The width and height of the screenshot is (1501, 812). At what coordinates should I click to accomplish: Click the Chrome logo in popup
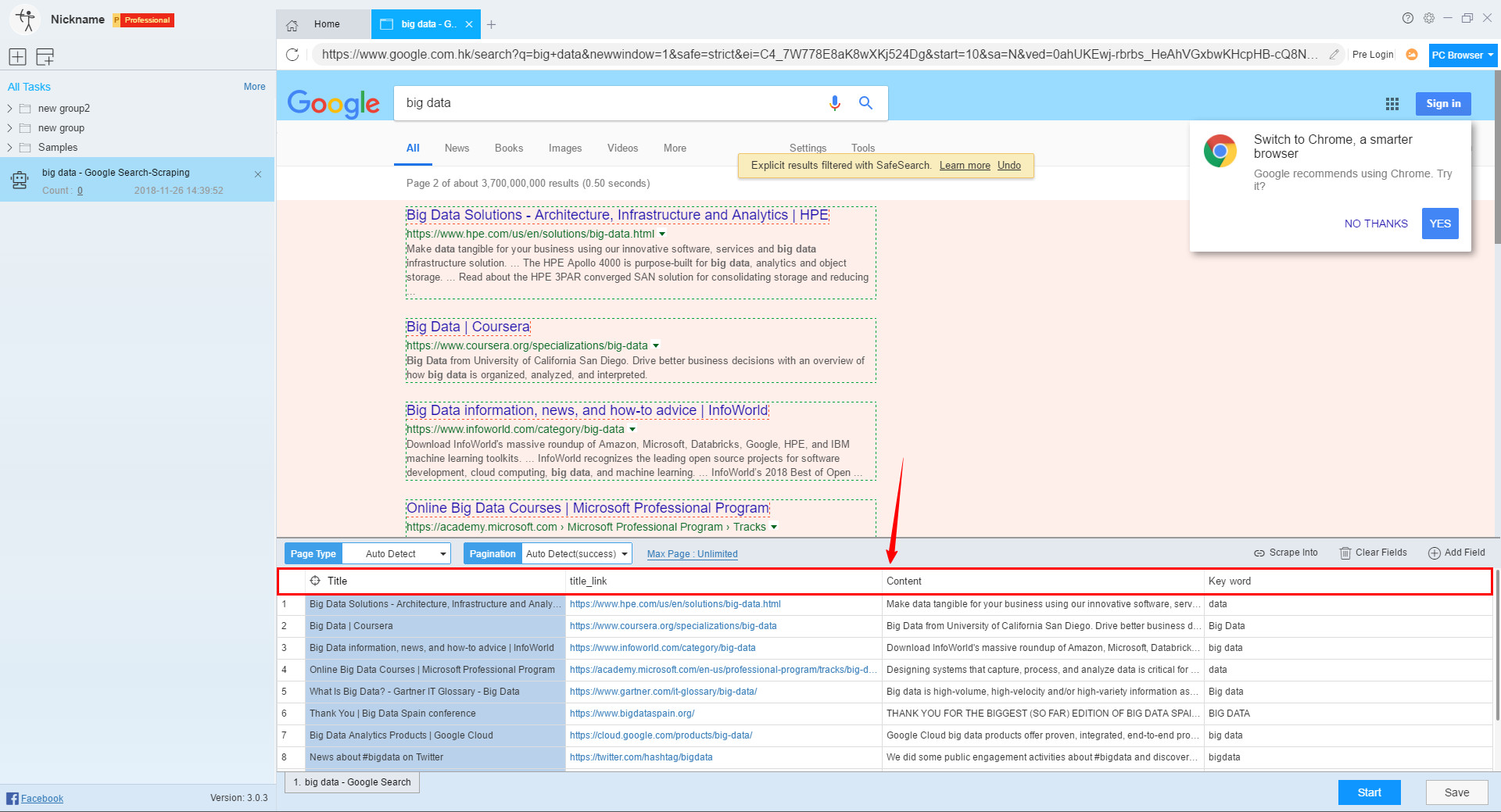[x=1220, y=151]
